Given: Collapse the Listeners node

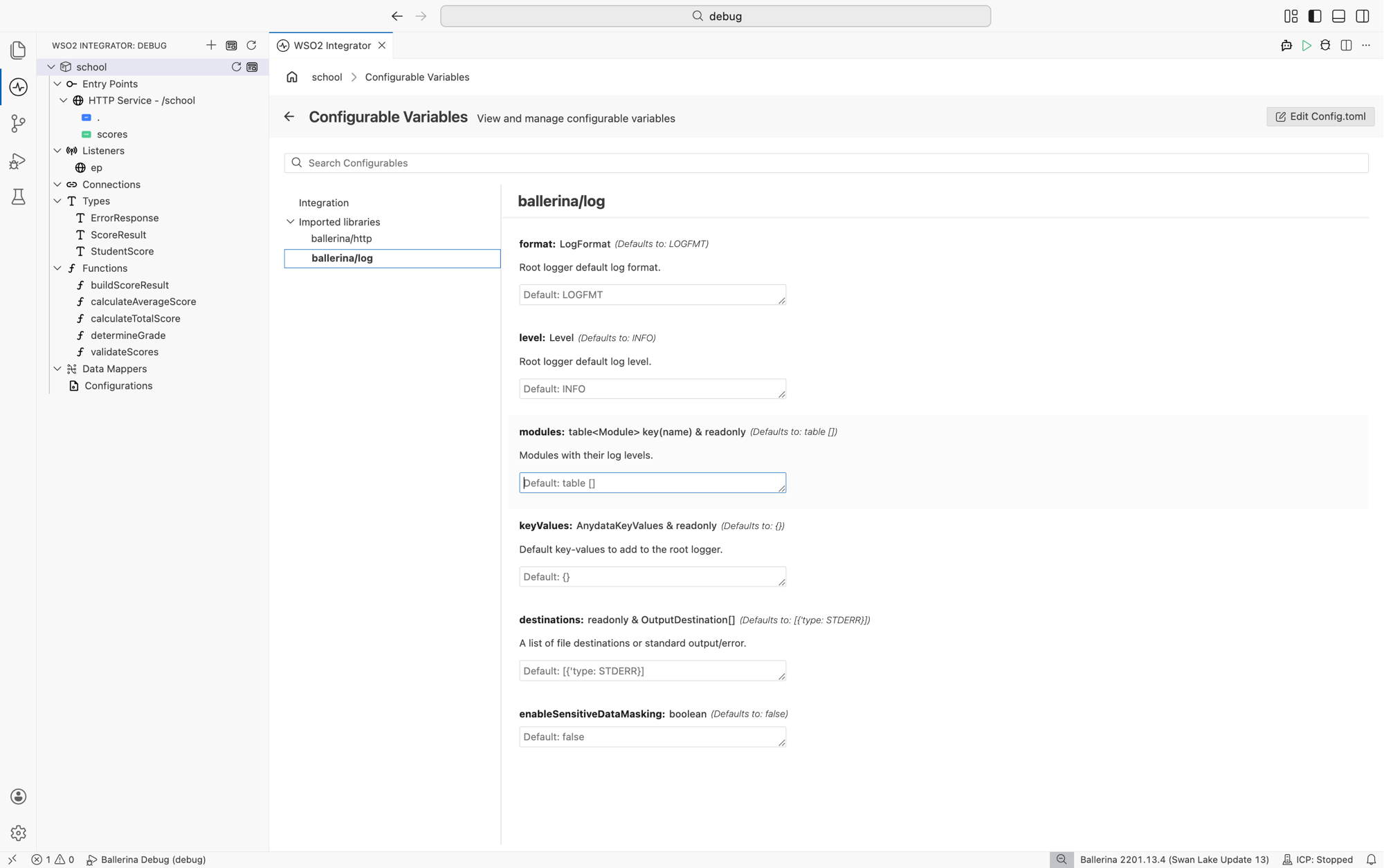Looking at the screenshot, I should point(57,151).
